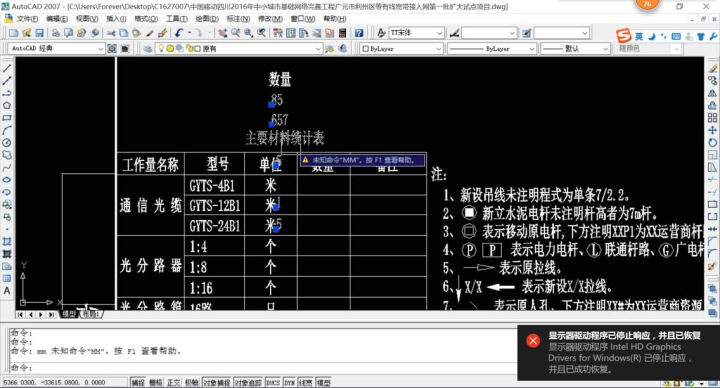Select the Multiline Text (A) tool
The width and height of the screenshot is (720, 388).
pyautogui.click(x=7, y=291)
